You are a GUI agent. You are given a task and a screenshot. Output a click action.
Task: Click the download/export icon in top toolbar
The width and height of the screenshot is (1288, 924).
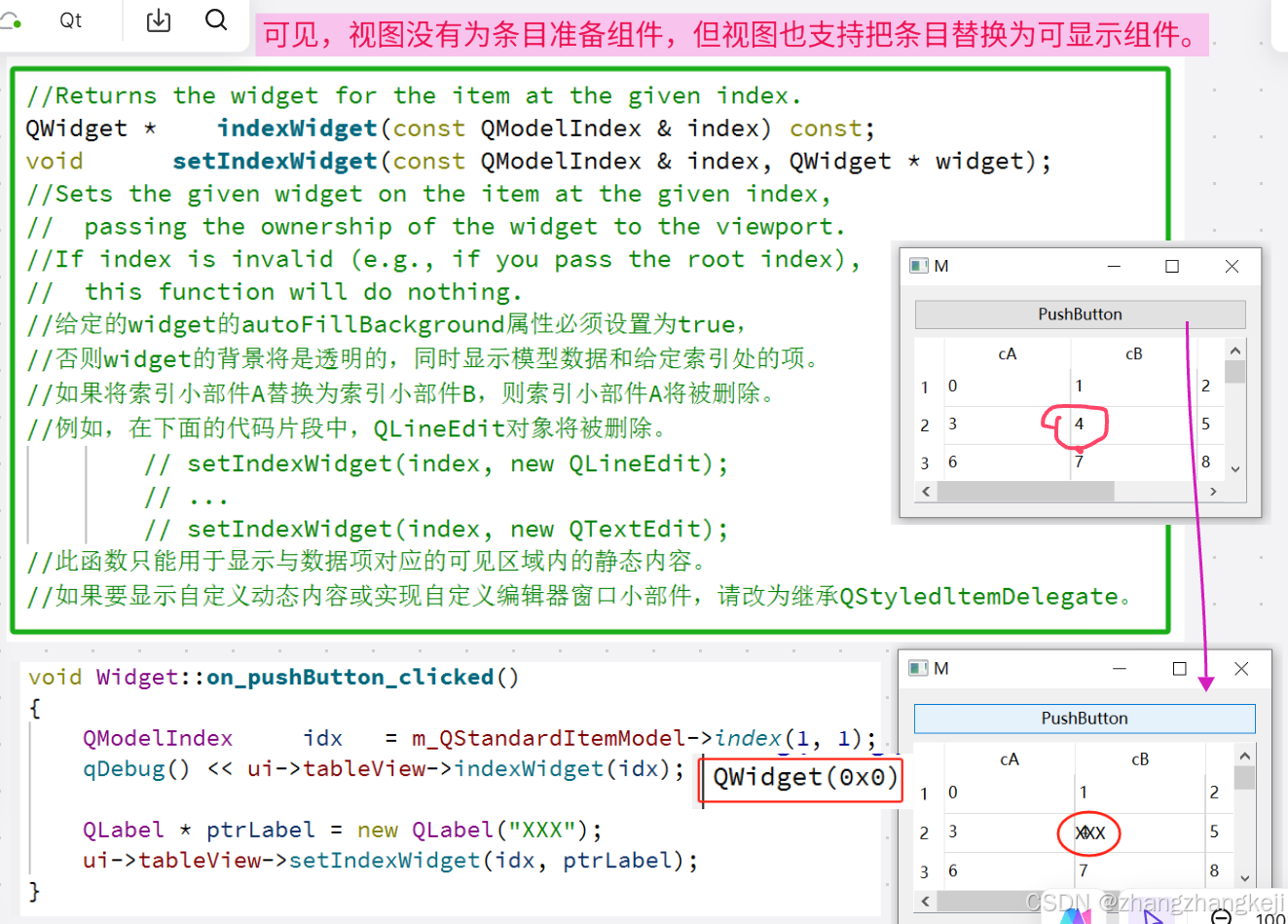coord(158,19)
